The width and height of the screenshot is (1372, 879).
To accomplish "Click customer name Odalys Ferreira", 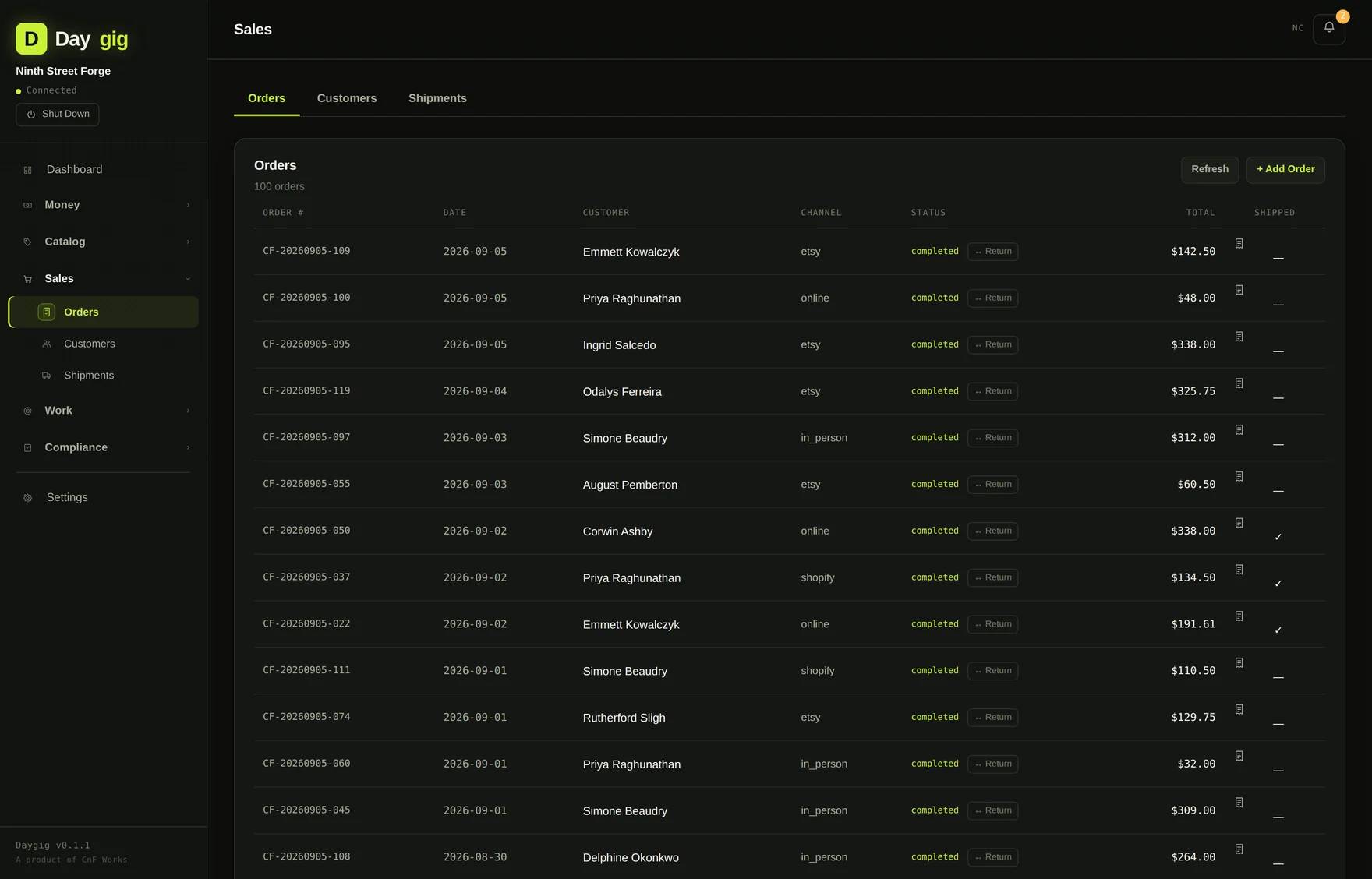I will 622,392.
